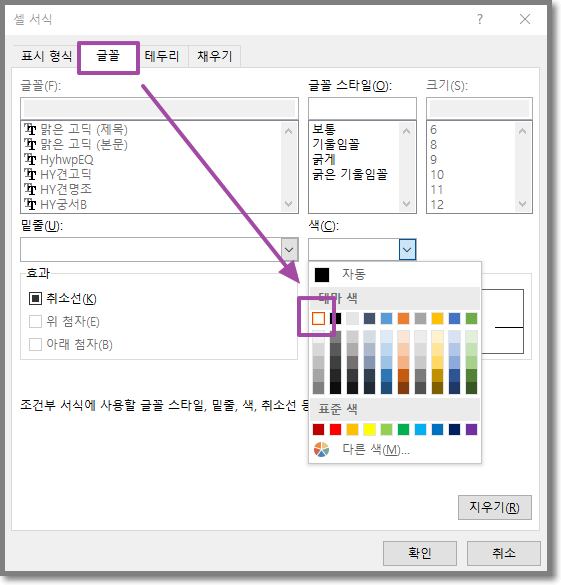Pick the orange theme color swatch
The image size is (561, 585).
tap(404, 318)
